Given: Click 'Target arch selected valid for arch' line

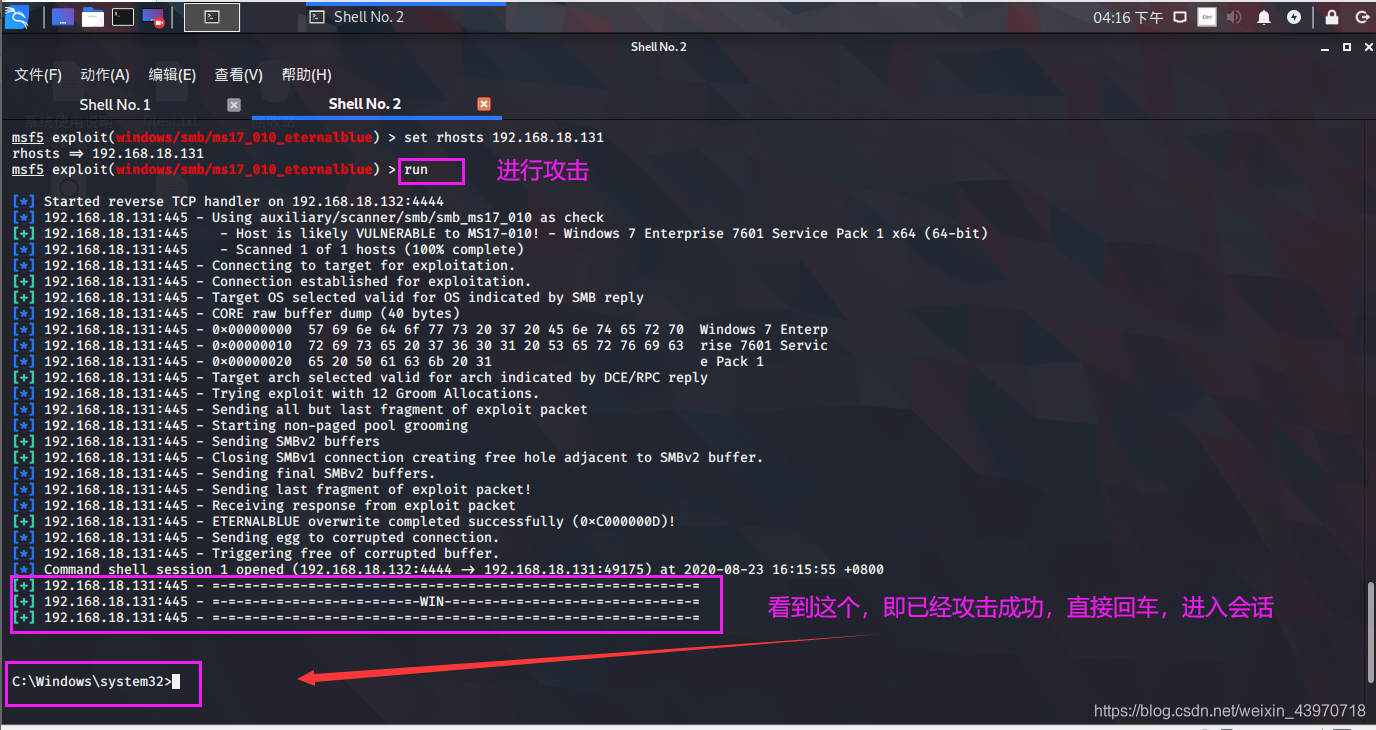Looking at the screenshot, I should click(460, 377).
